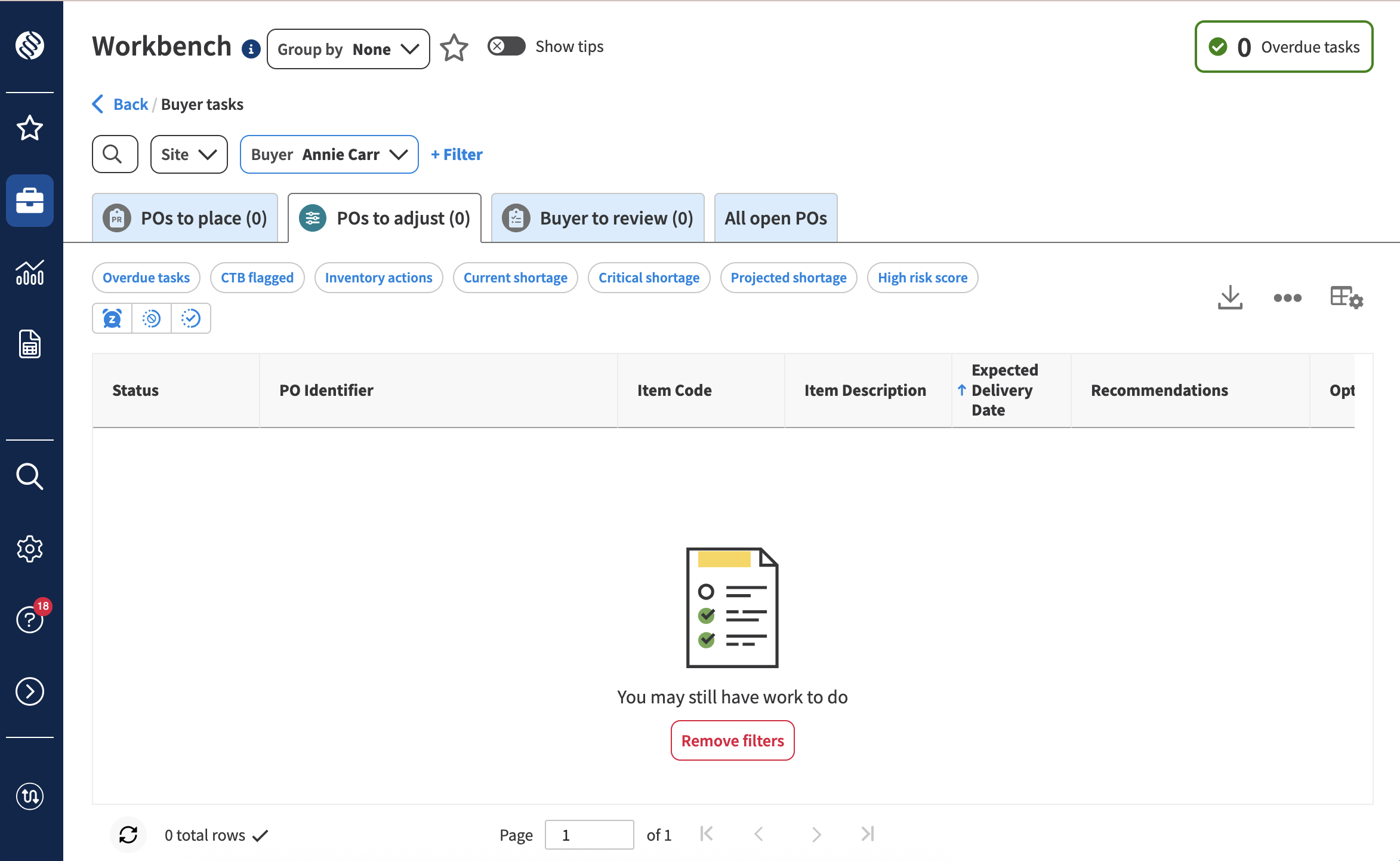Click the Recommendations column header
Screen dimensions: 1400x861
coord(1191,390)
